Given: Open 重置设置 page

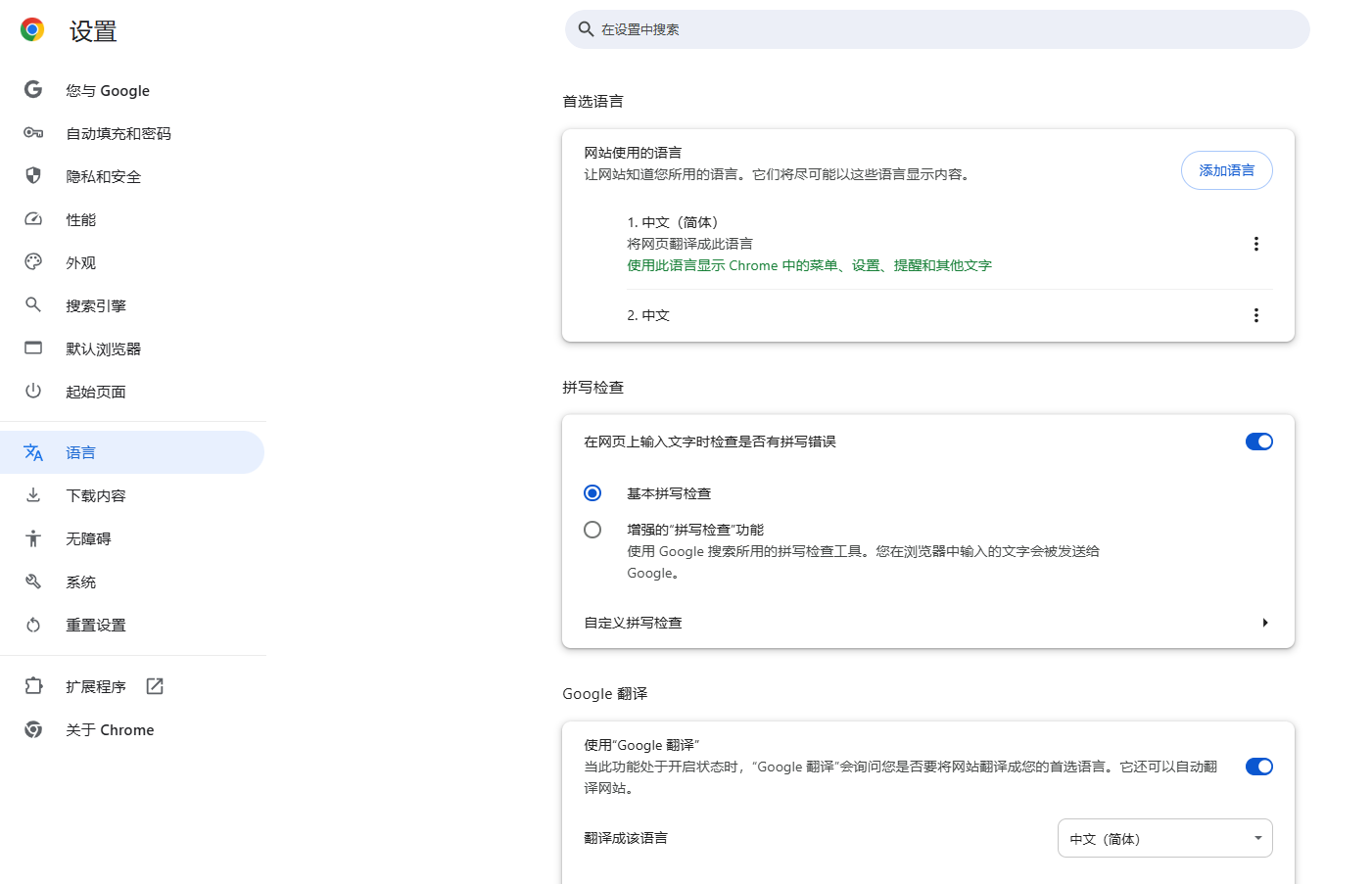Looking at the screenshot, I should [x=132, y=625].
